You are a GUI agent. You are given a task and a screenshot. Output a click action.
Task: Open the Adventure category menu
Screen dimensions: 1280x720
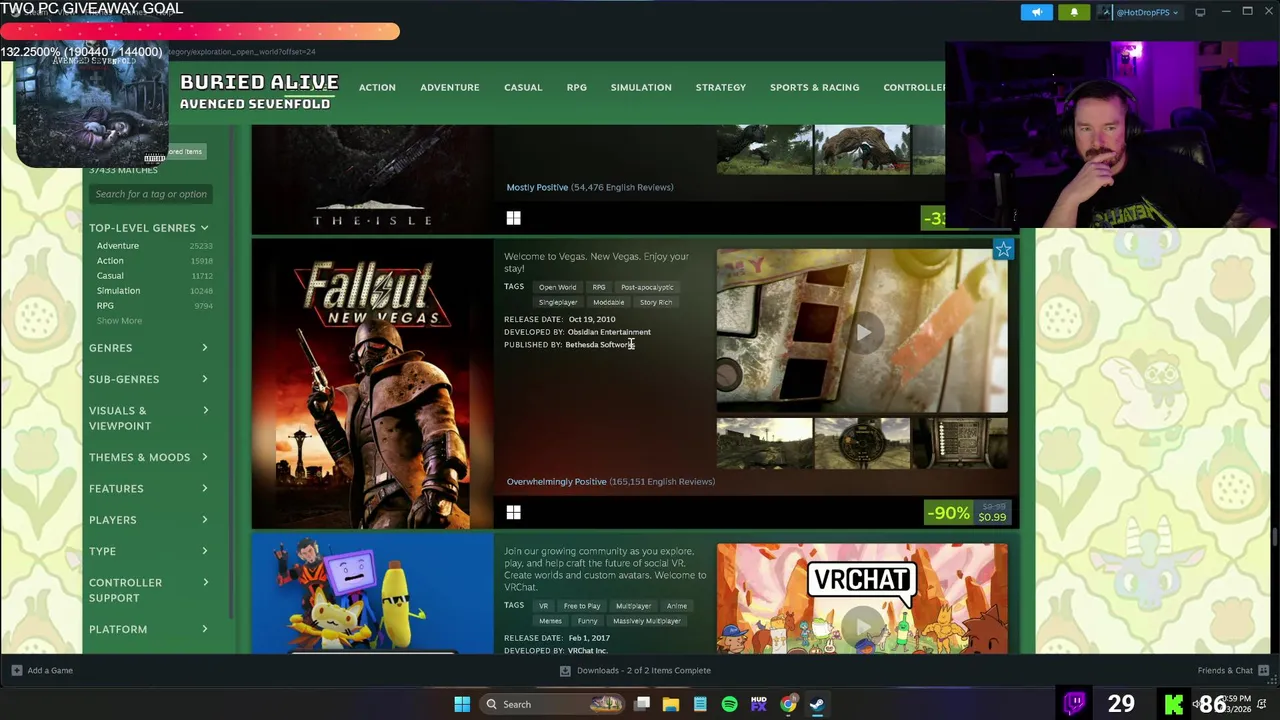450,87
